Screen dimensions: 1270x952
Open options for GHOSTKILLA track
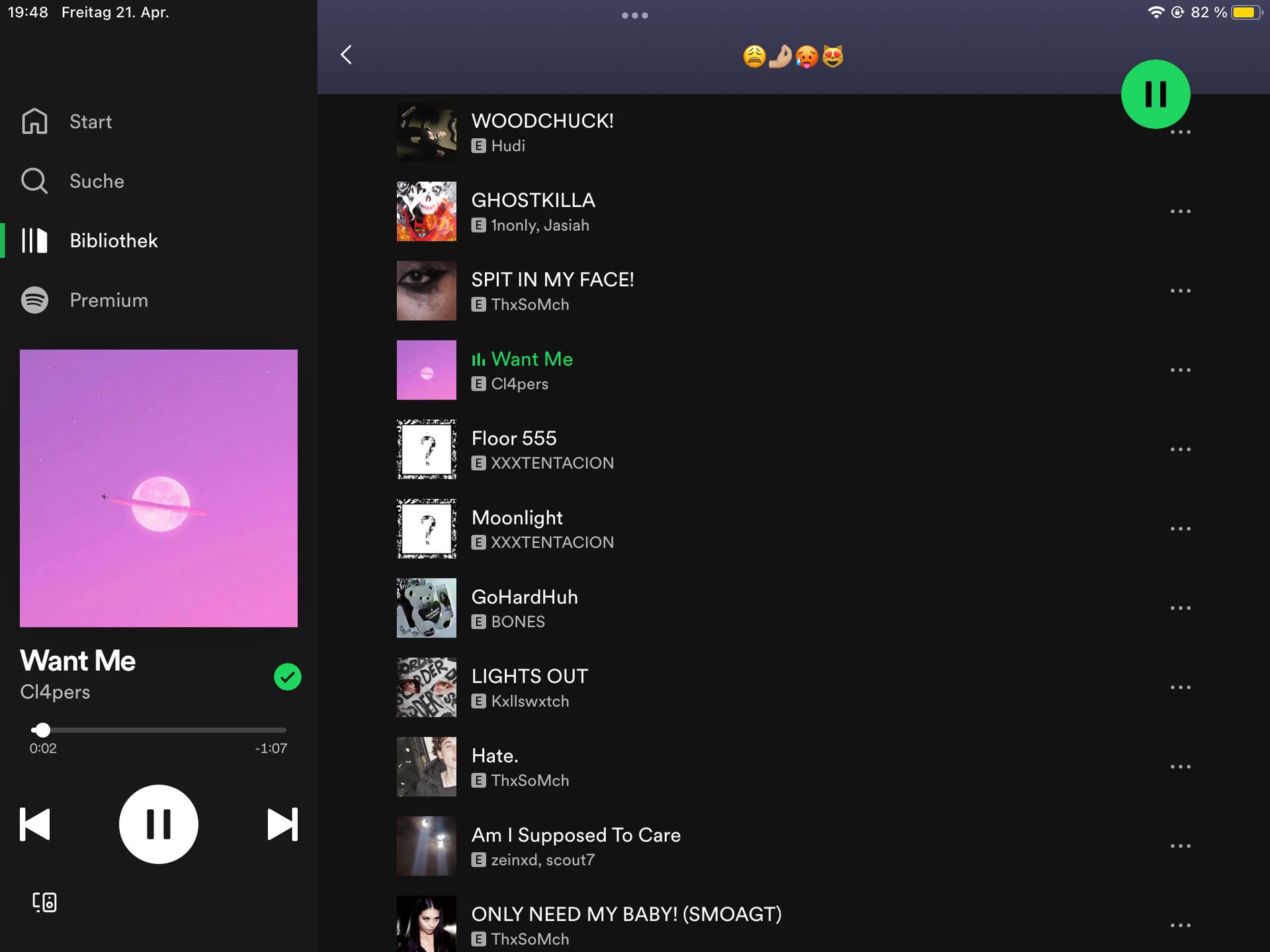coord(1180,212)
